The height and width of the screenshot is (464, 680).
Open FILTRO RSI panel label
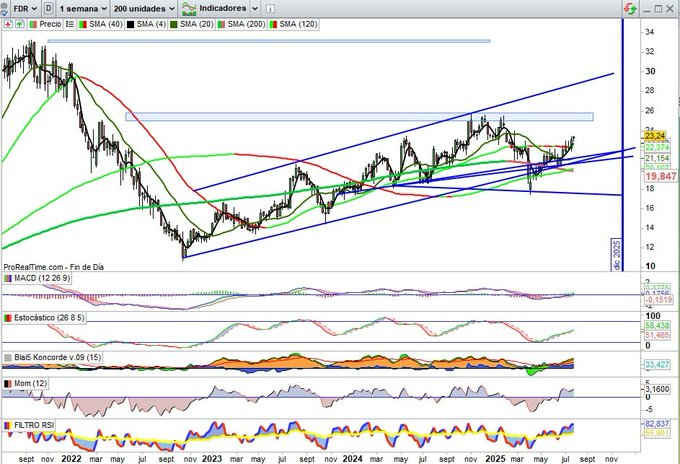click(x=34, y=425)
